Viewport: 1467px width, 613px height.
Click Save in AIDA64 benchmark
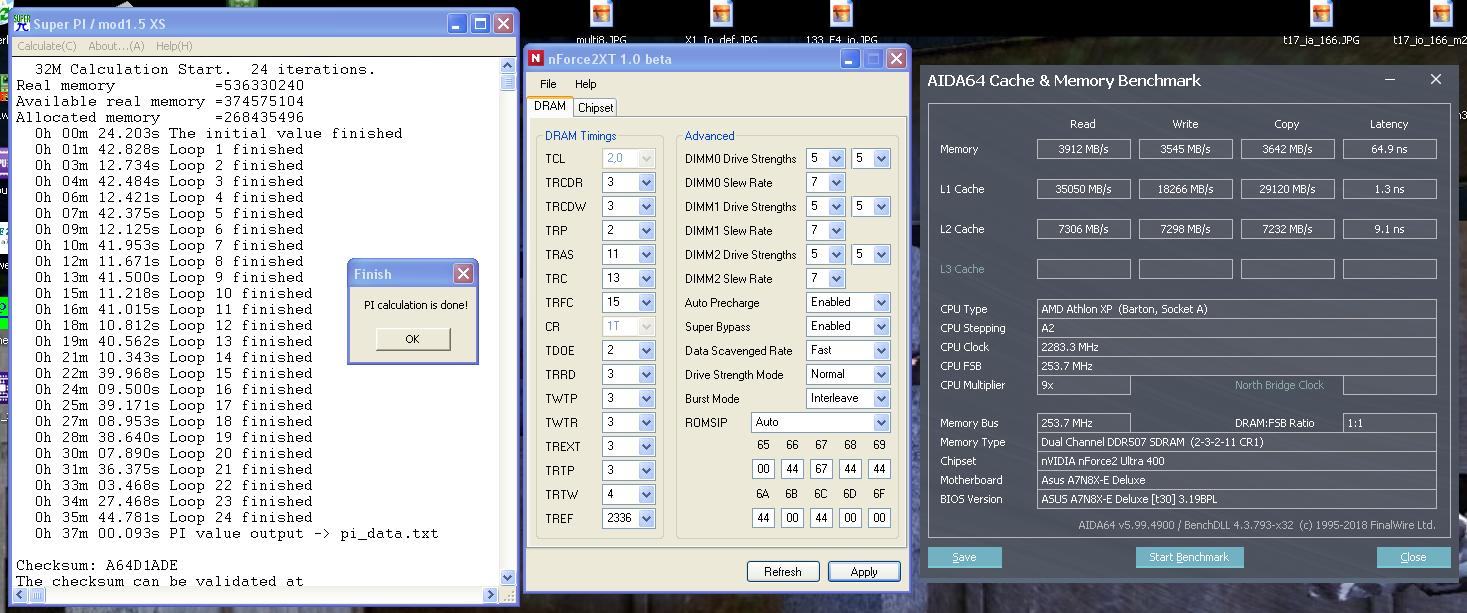[964, 557]
